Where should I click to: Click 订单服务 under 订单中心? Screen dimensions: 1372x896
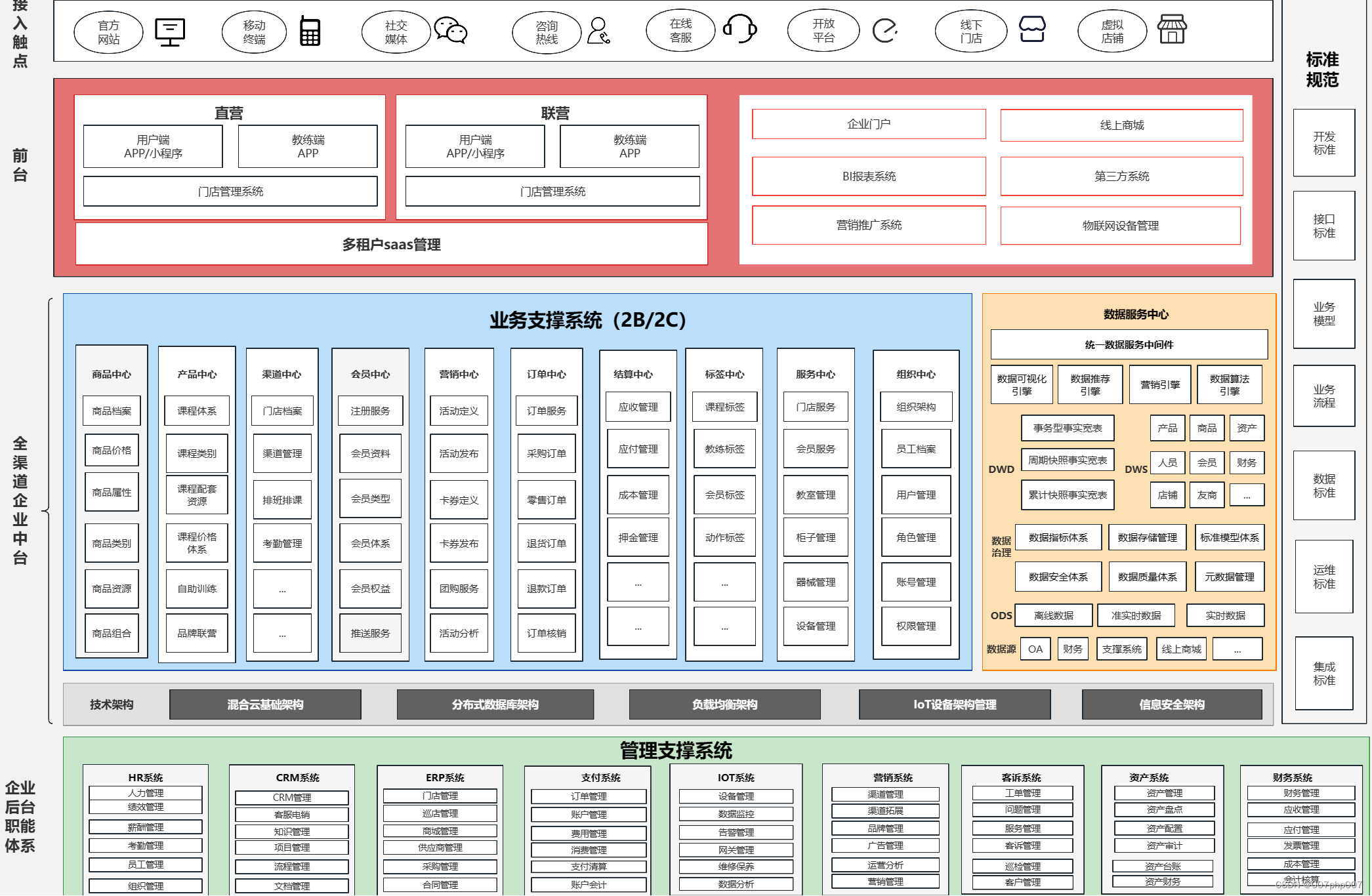tap(547, 411)
